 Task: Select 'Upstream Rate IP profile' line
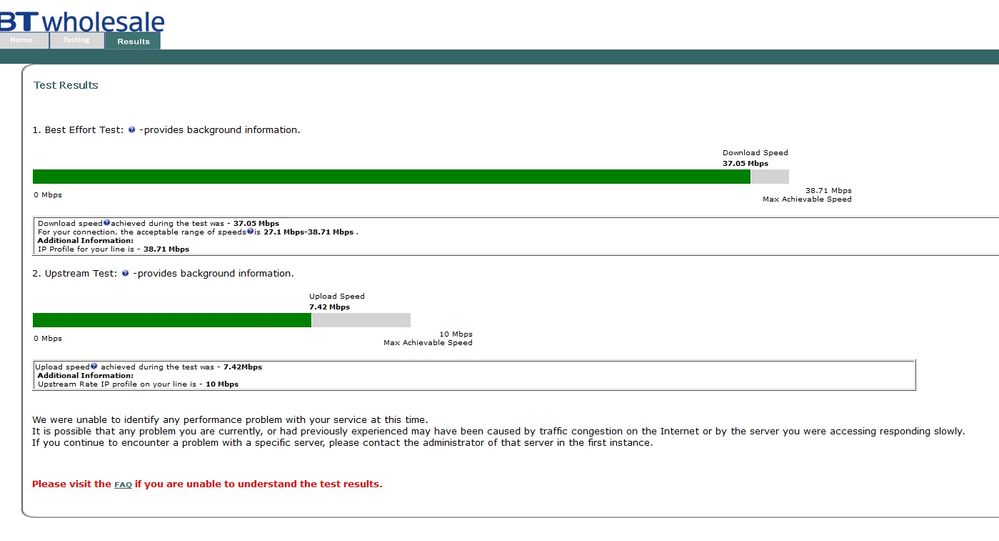tap(138, 384)
